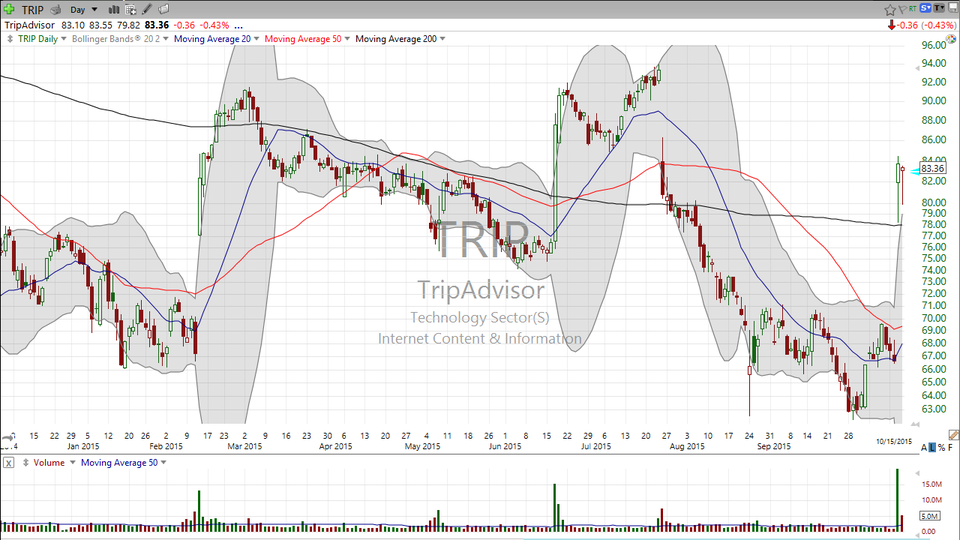Image resolution: width=960 pixels, height=540 pixels.
Task: Open the T template dropdown button
Action: pyautogui.click(x=939, y=8)
